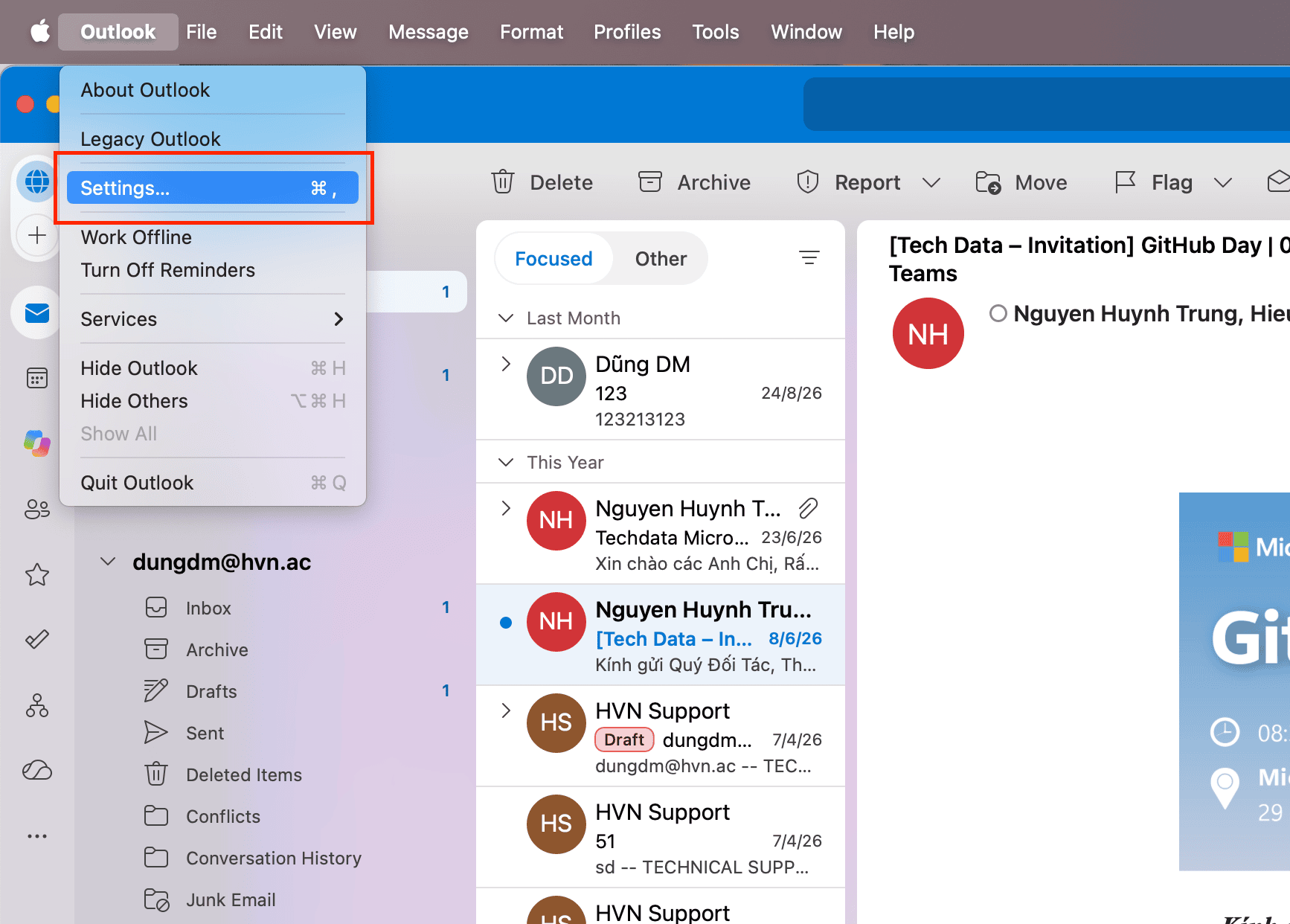Open the To Do checkmark icon

tap(37, 639)
